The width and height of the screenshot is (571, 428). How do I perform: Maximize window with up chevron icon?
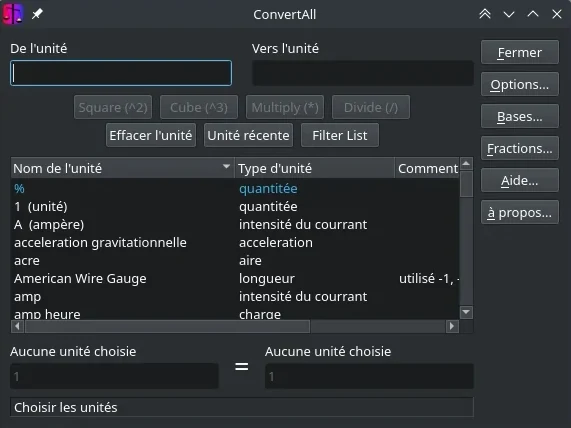point(533,14)
